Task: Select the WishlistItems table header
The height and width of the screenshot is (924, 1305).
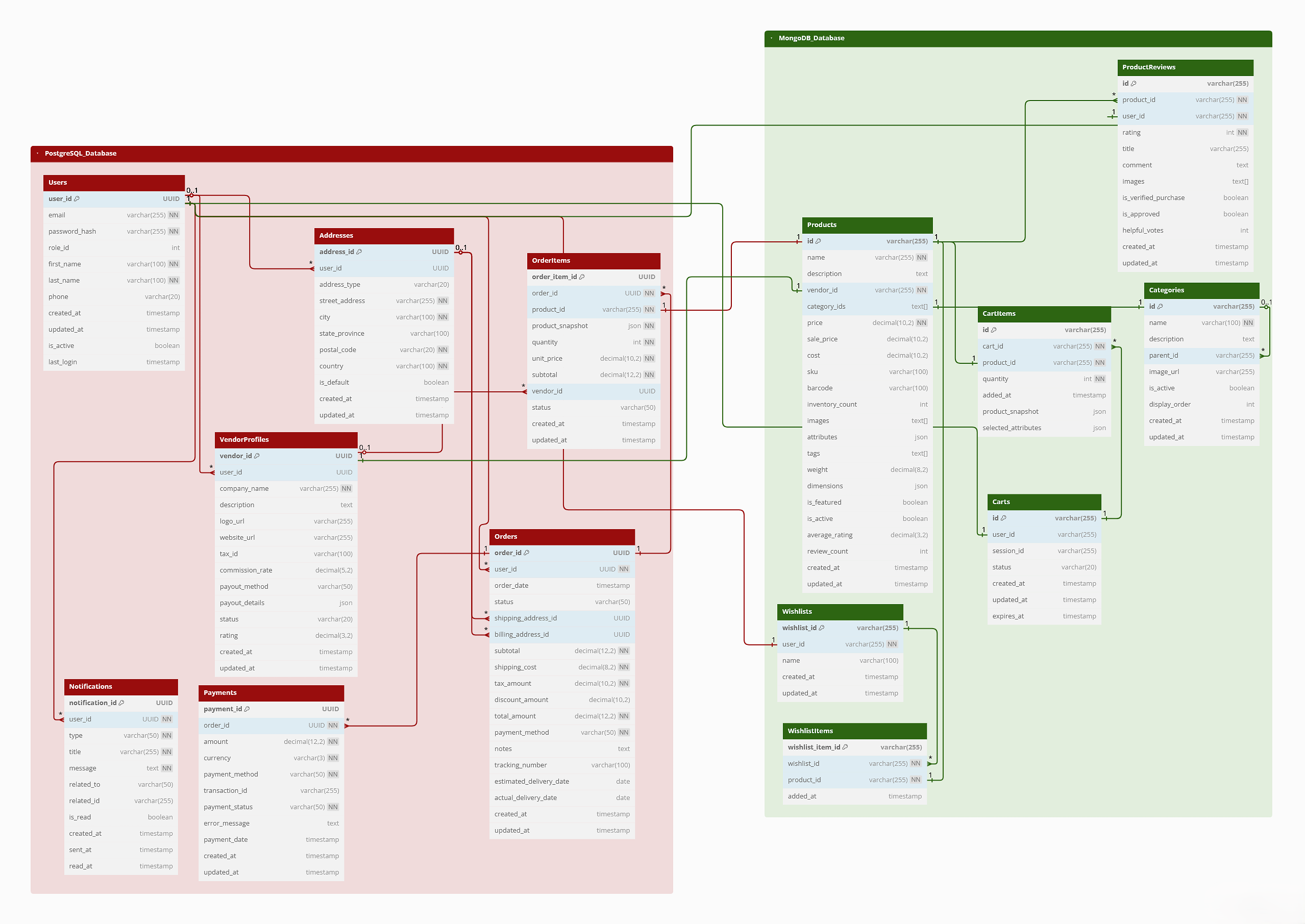Action: (855, 731)
